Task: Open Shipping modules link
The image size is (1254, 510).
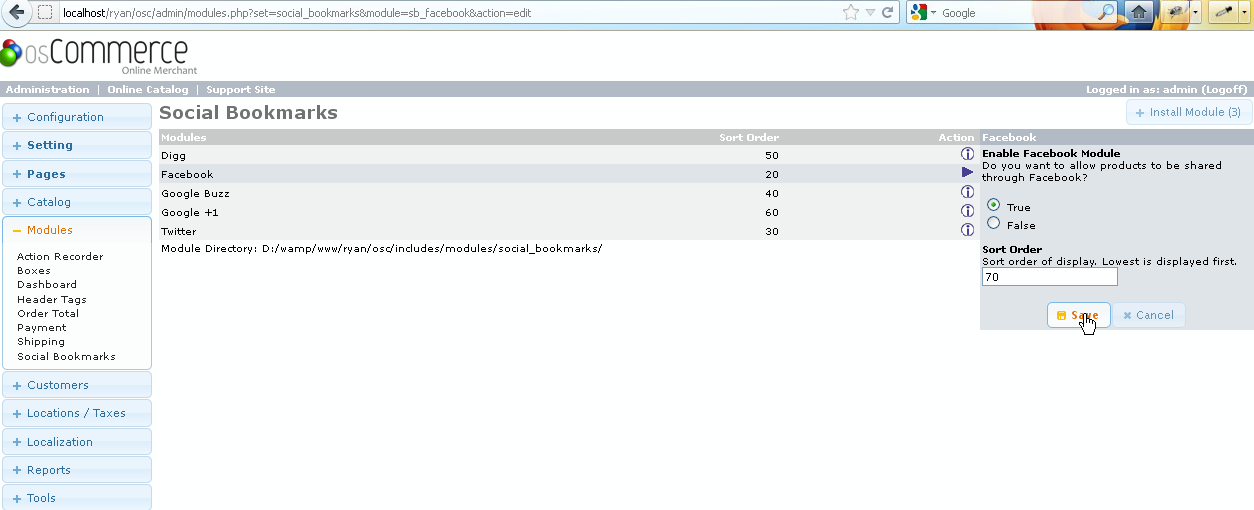Action: click(x=41, y=342)
